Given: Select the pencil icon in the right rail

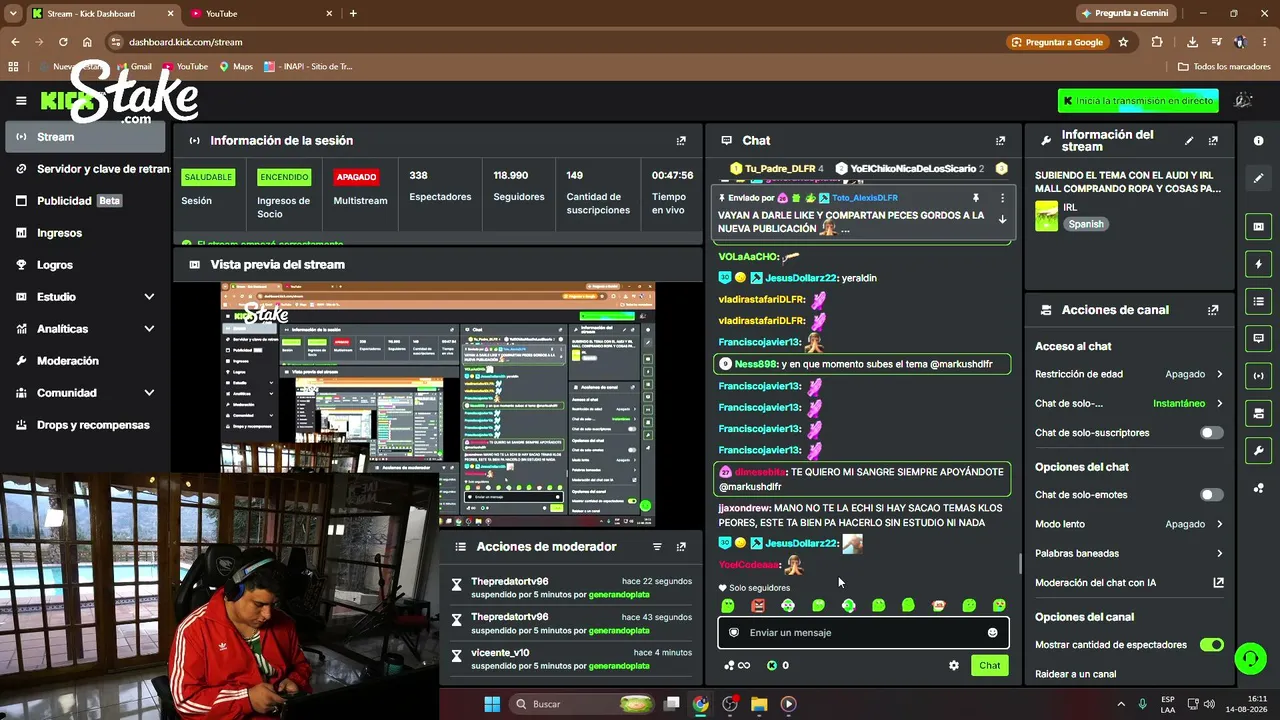Looking at the screenshot, I should coord(1258,178).
